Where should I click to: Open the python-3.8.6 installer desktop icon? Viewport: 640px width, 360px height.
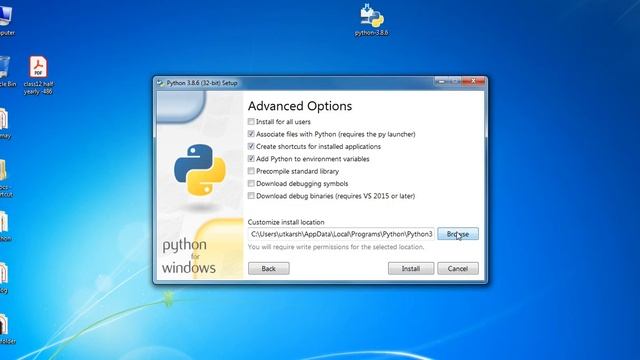click(371, 20)
